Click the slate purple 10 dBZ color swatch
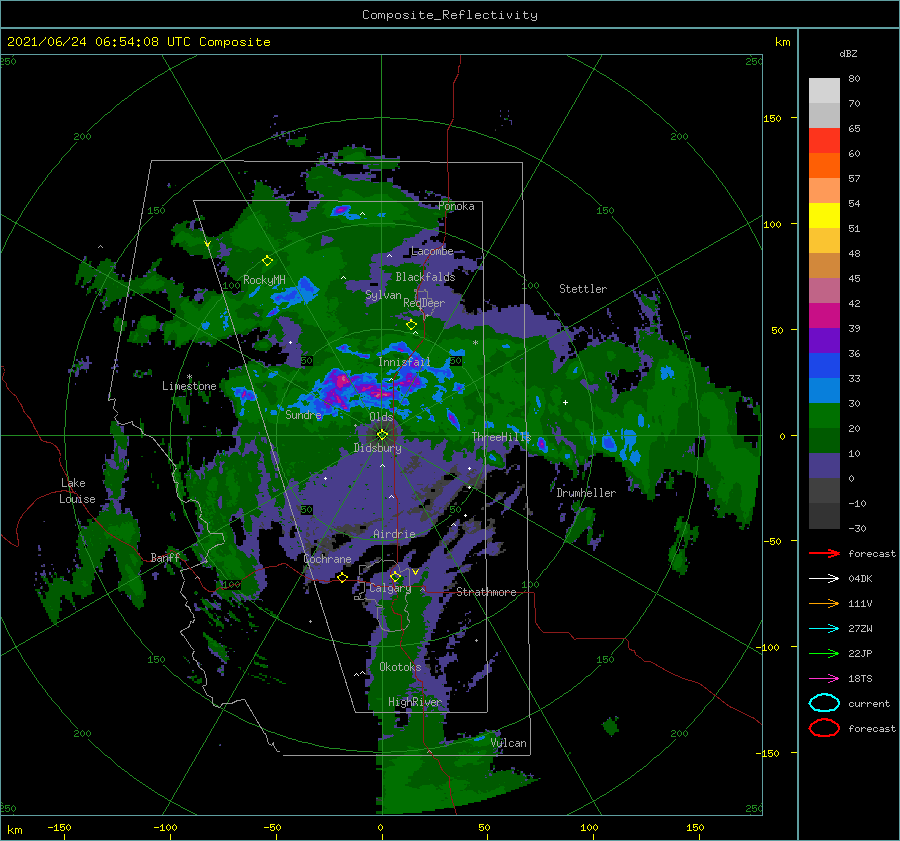The width and height of the screenshot is (900, 841). [x=824, y=465]
